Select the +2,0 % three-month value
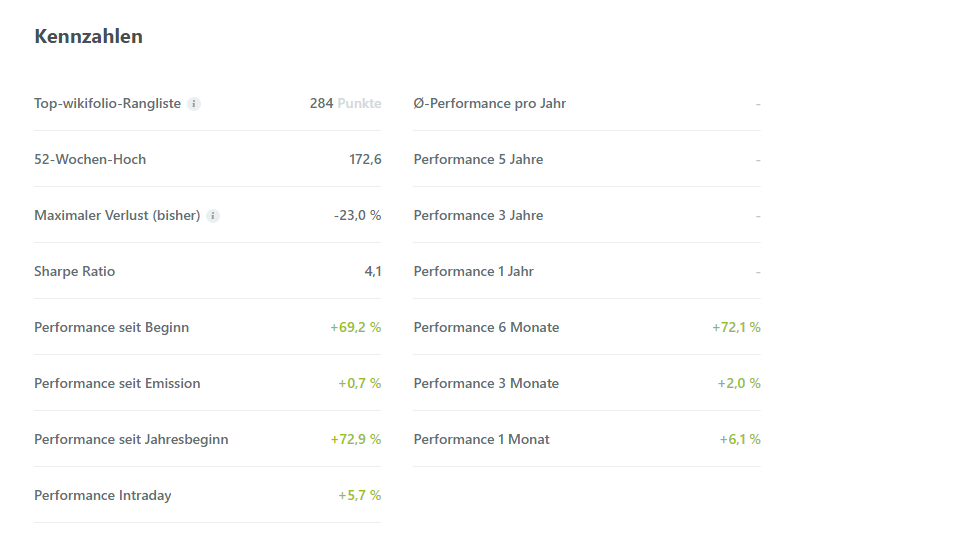This screenshot has height=540, width=960. pos(739,384)
